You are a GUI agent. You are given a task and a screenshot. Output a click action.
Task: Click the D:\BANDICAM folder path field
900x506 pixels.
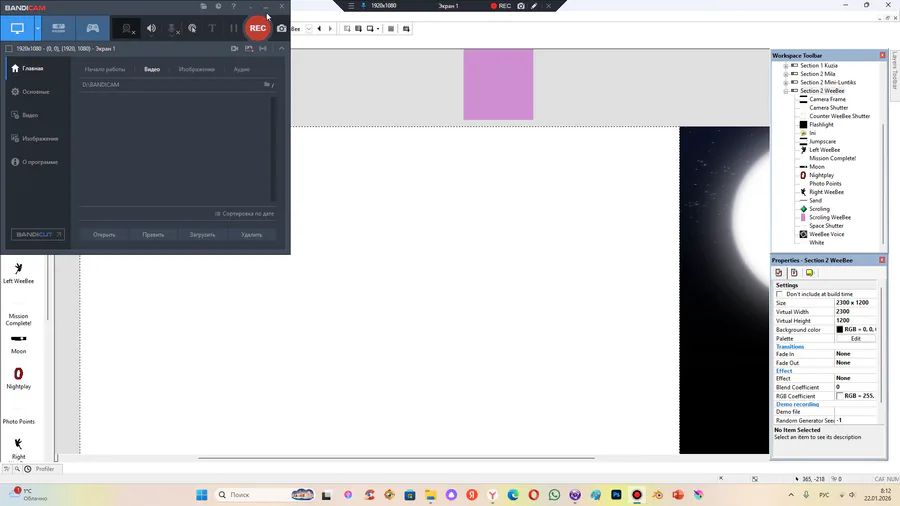171,85
